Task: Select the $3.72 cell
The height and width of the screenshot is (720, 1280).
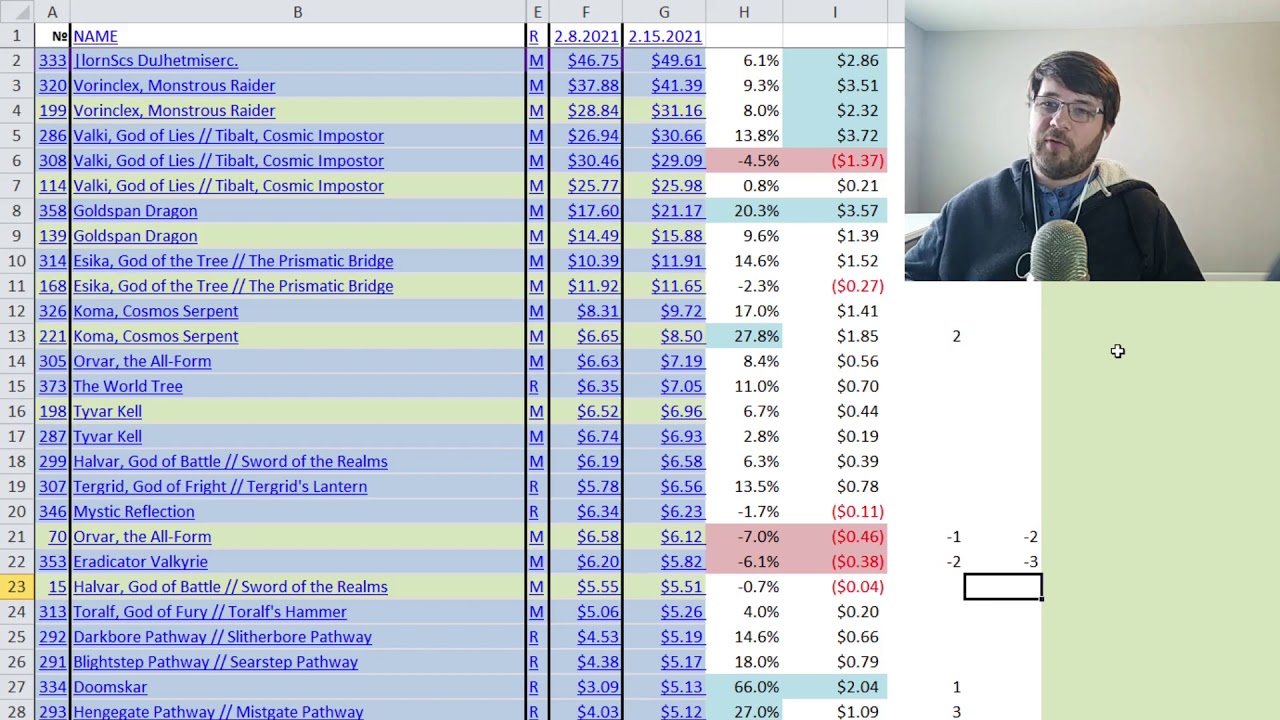Action: pyautogui.click(x=835, y=136)
